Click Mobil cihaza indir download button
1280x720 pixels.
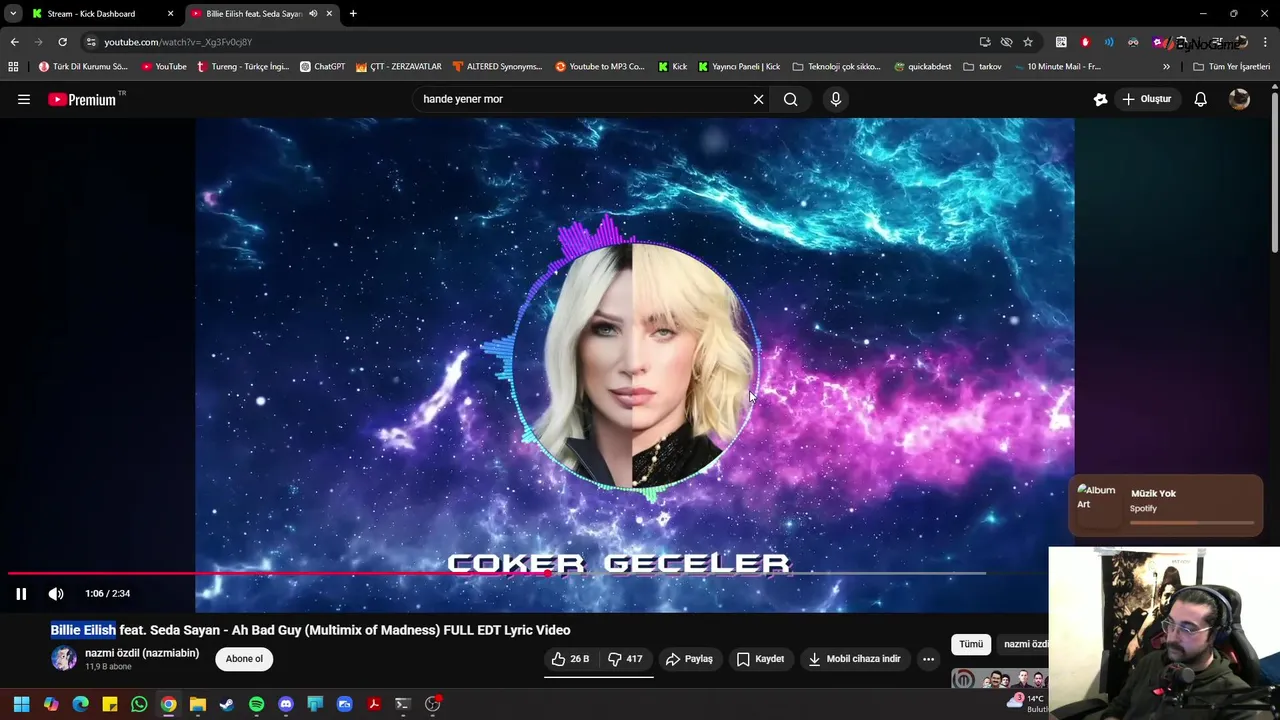point(855,659)
